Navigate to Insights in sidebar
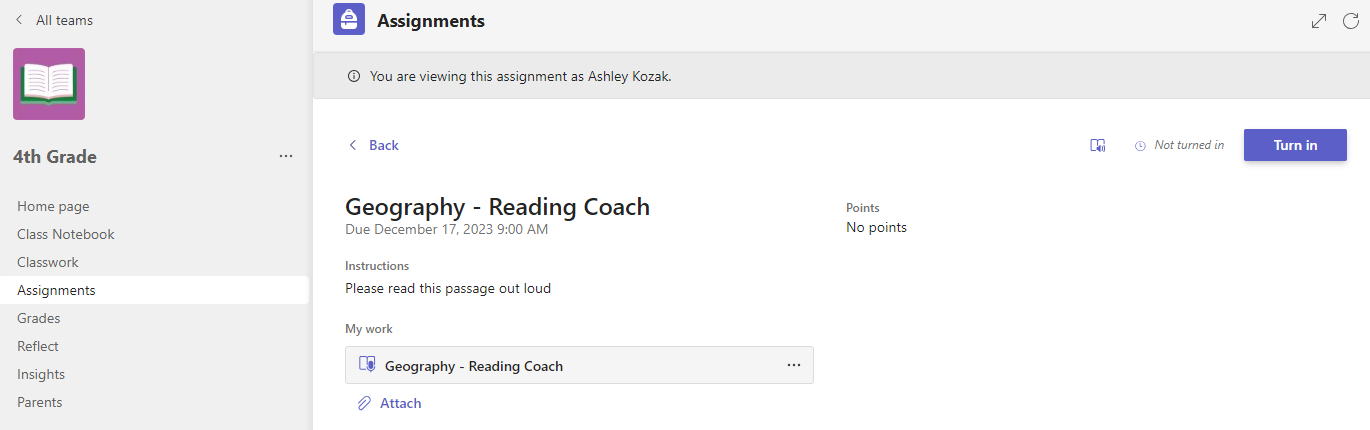Image resolution: width=1370 pixels, height=430 pixels. [41, 374]
